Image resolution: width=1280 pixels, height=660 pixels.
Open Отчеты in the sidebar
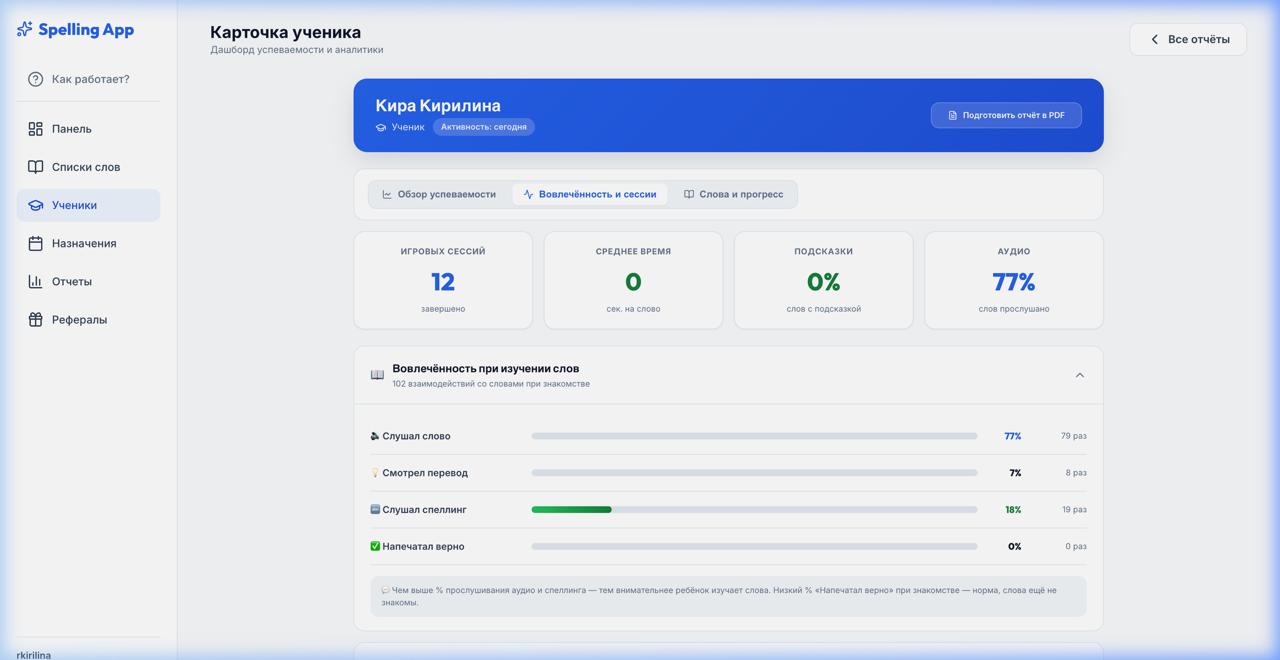pyautogui.click(x=88, y=281)
